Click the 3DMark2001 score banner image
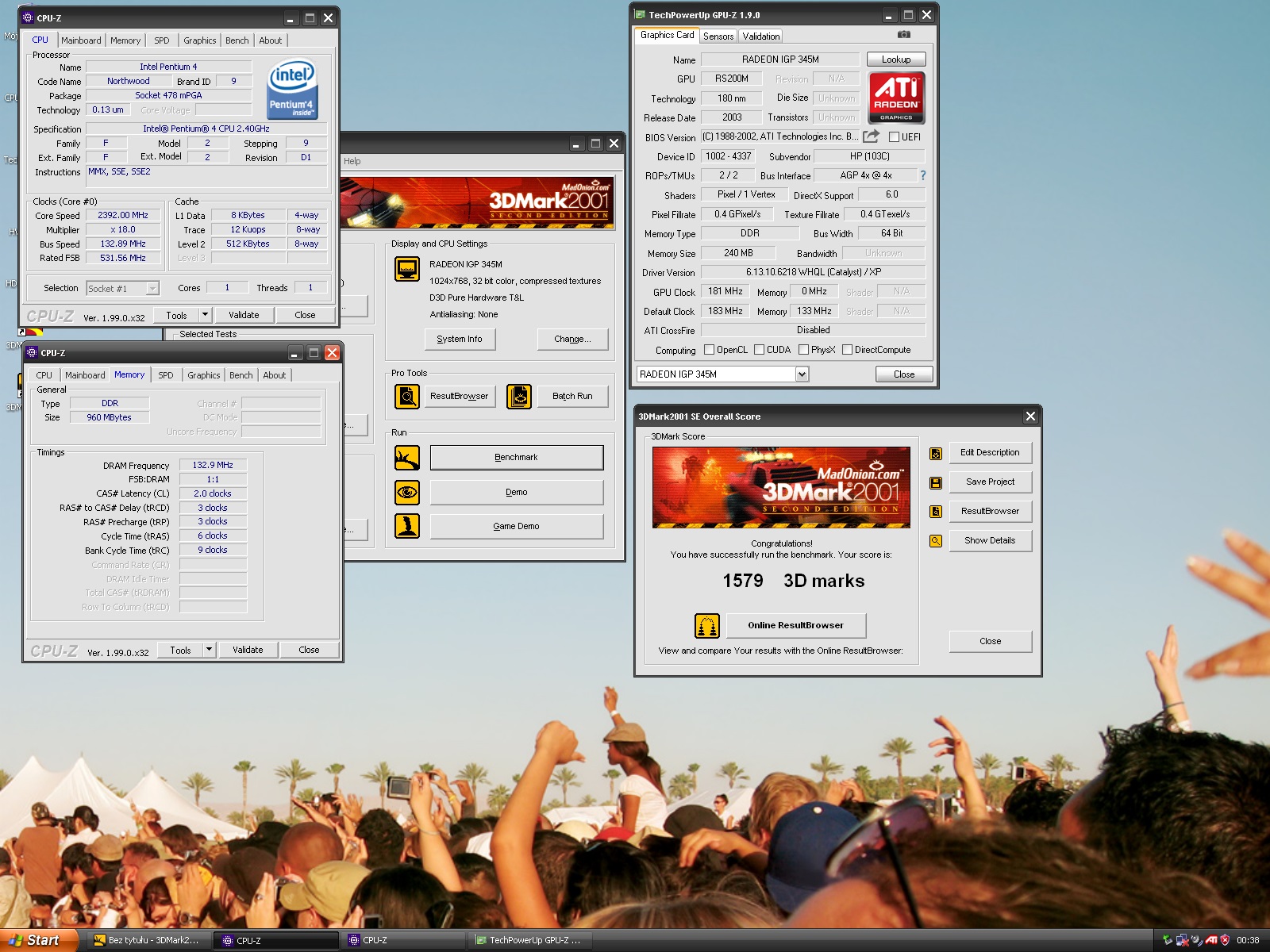The image size is (1270, 952). click(782, 487)
